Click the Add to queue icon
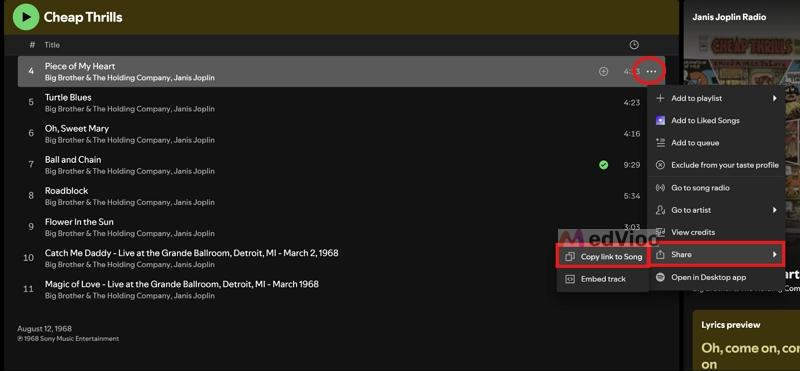This screenshot has height=371, width=800. [660, 143]
